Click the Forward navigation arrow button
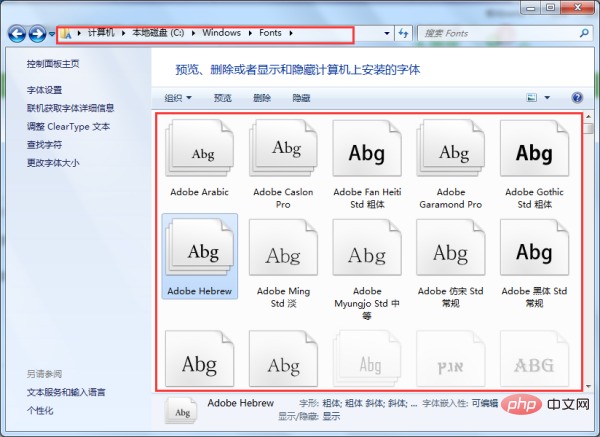The image size is (600, 437). pos(38,34)
